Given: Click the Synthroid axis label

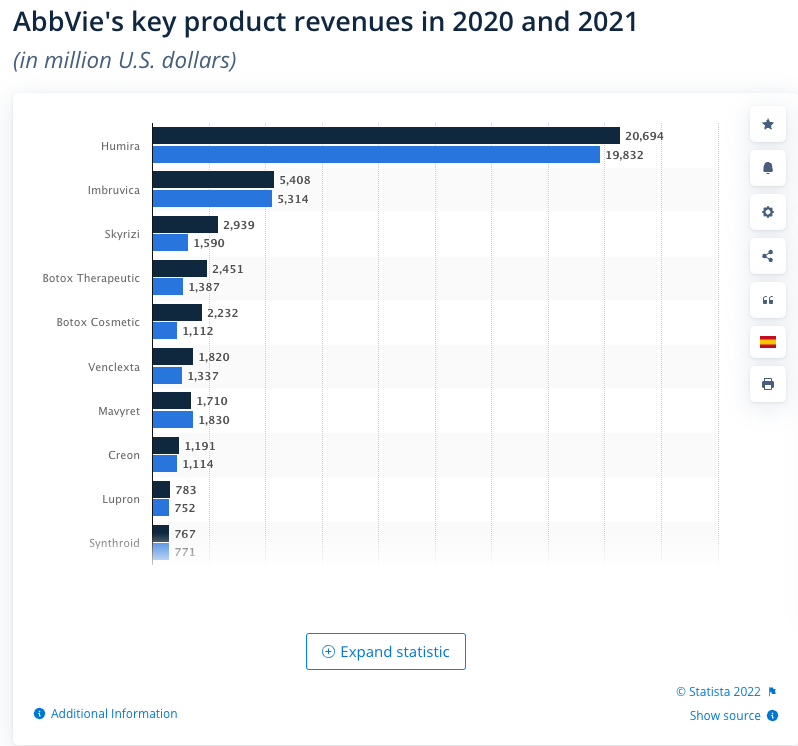Looking at the screenshot, I should 114,543.
